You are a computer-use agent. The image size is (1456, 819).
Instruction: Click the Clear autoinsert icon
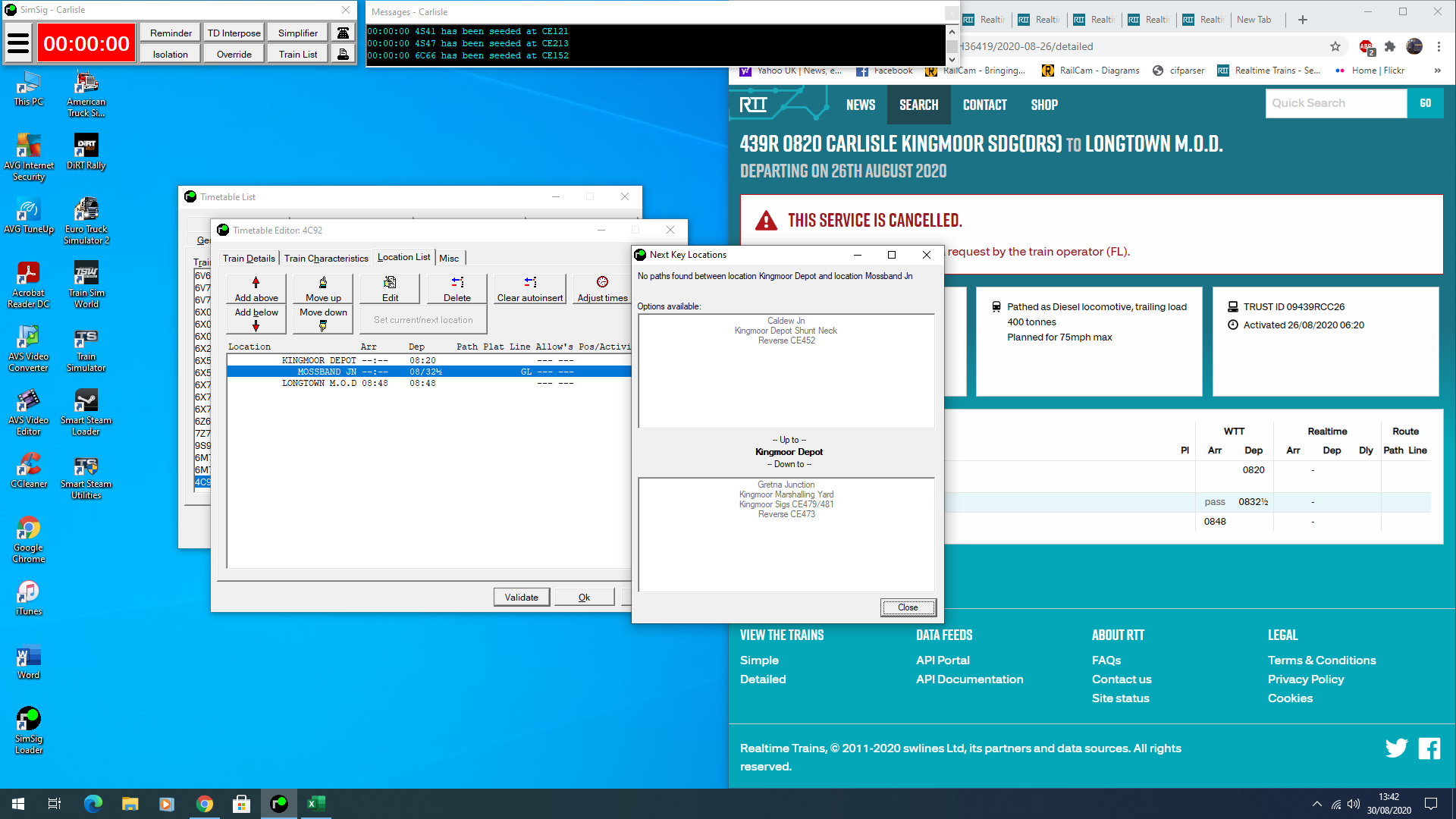point(530,282)
